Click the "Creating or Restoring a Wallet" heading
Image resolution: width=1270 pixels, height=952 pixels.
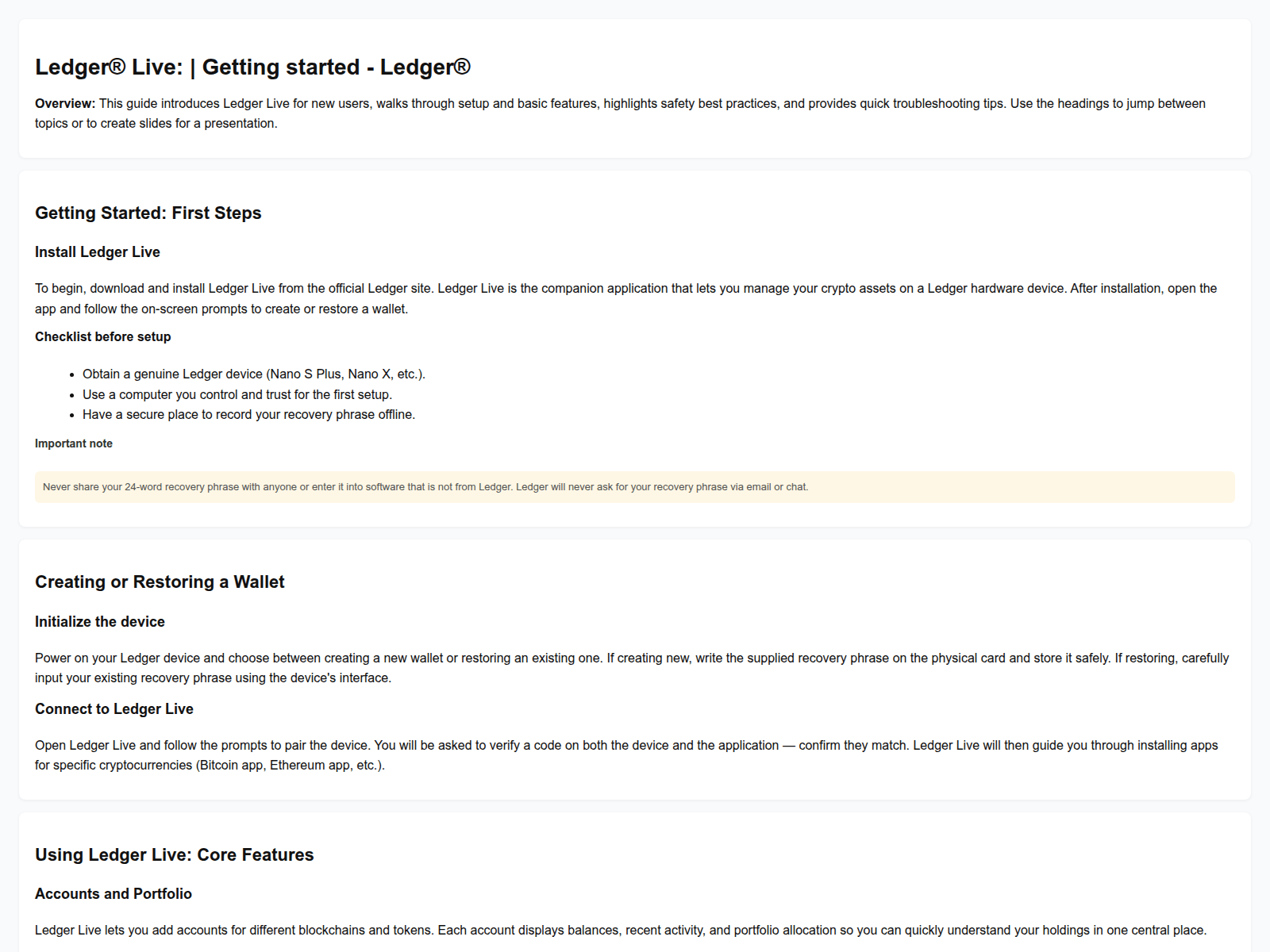[160, 582]
